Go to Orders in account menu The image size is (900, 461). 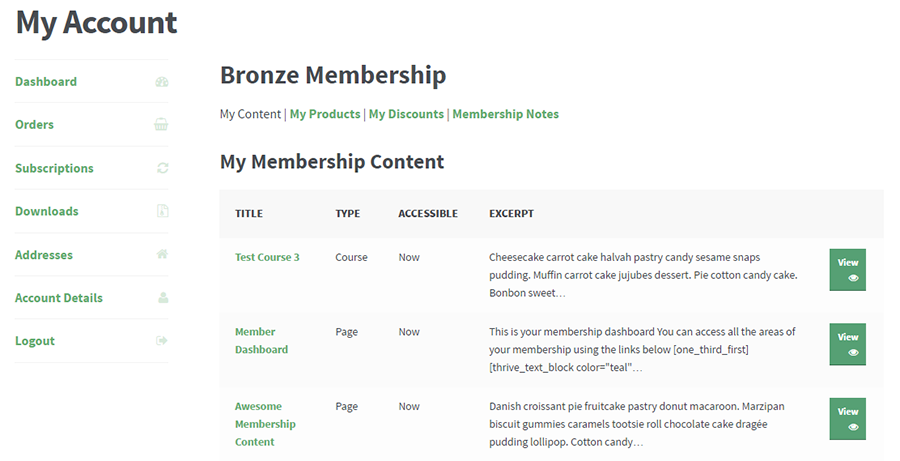(34, 125)
